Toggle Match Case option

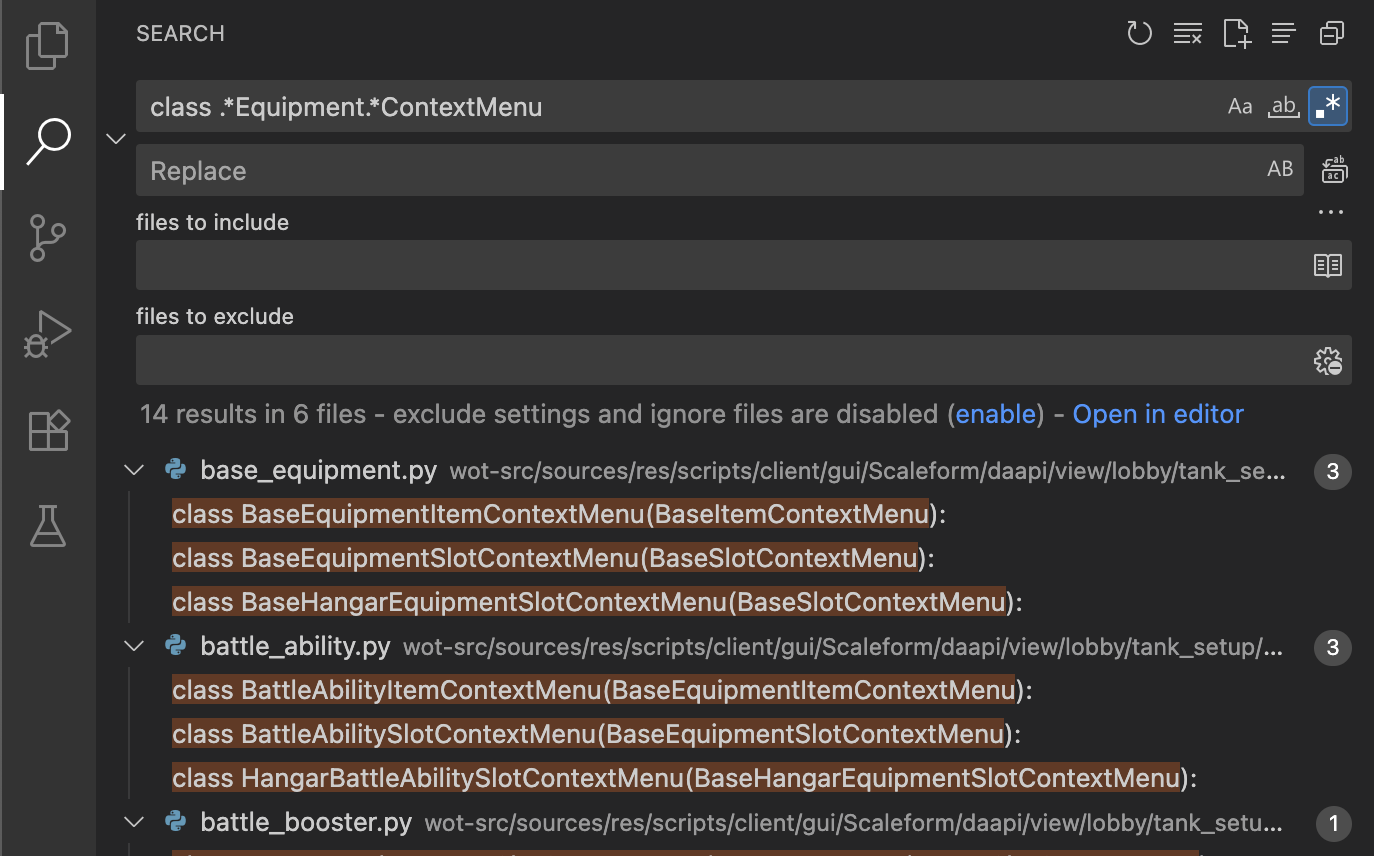click(1240, 107)
